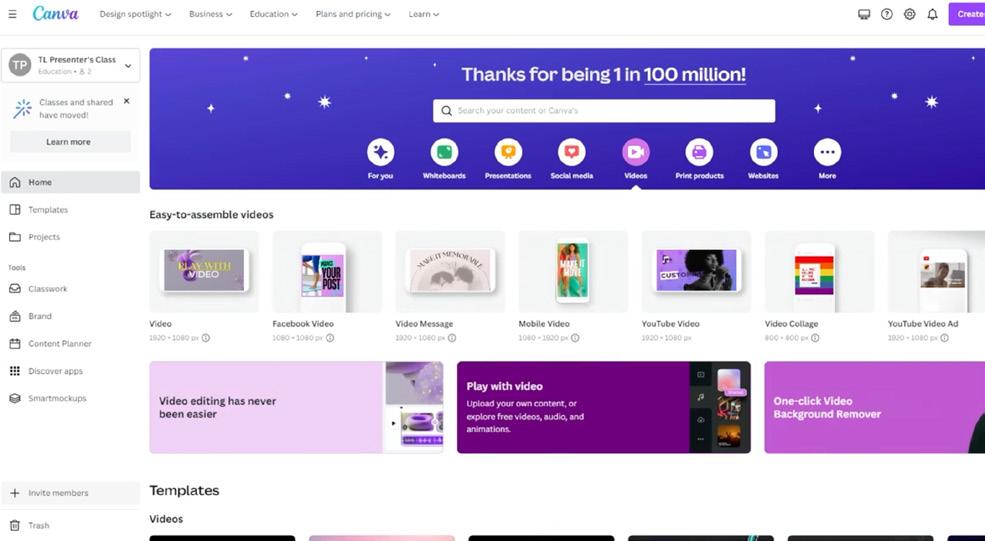The image size is (985, 541).
Task: Select the Websites category icon
Action: pyautogui.click(x=763, y=152)
